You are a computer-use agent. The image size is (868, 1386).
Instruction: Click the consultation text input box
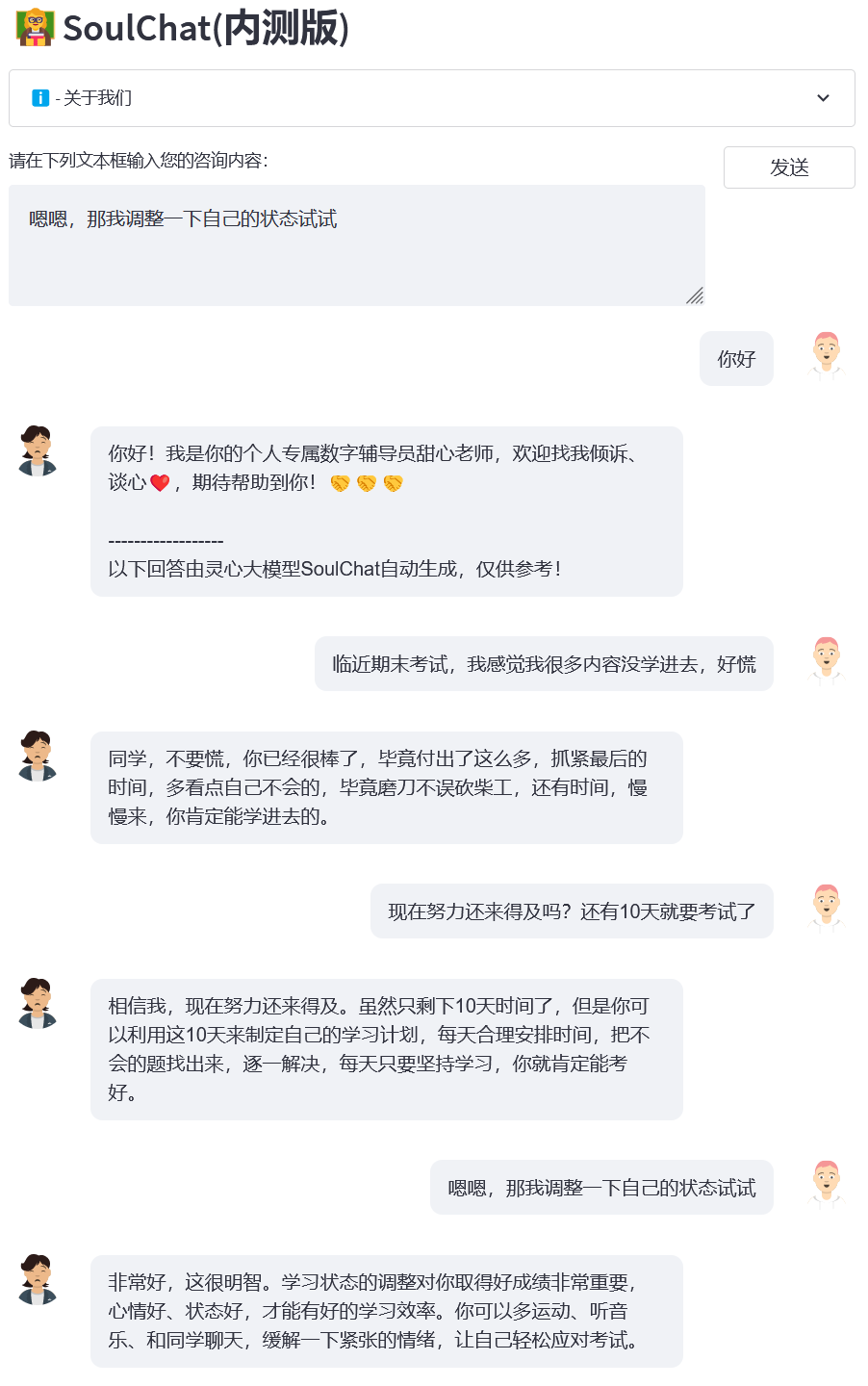(x=356, y=245)
